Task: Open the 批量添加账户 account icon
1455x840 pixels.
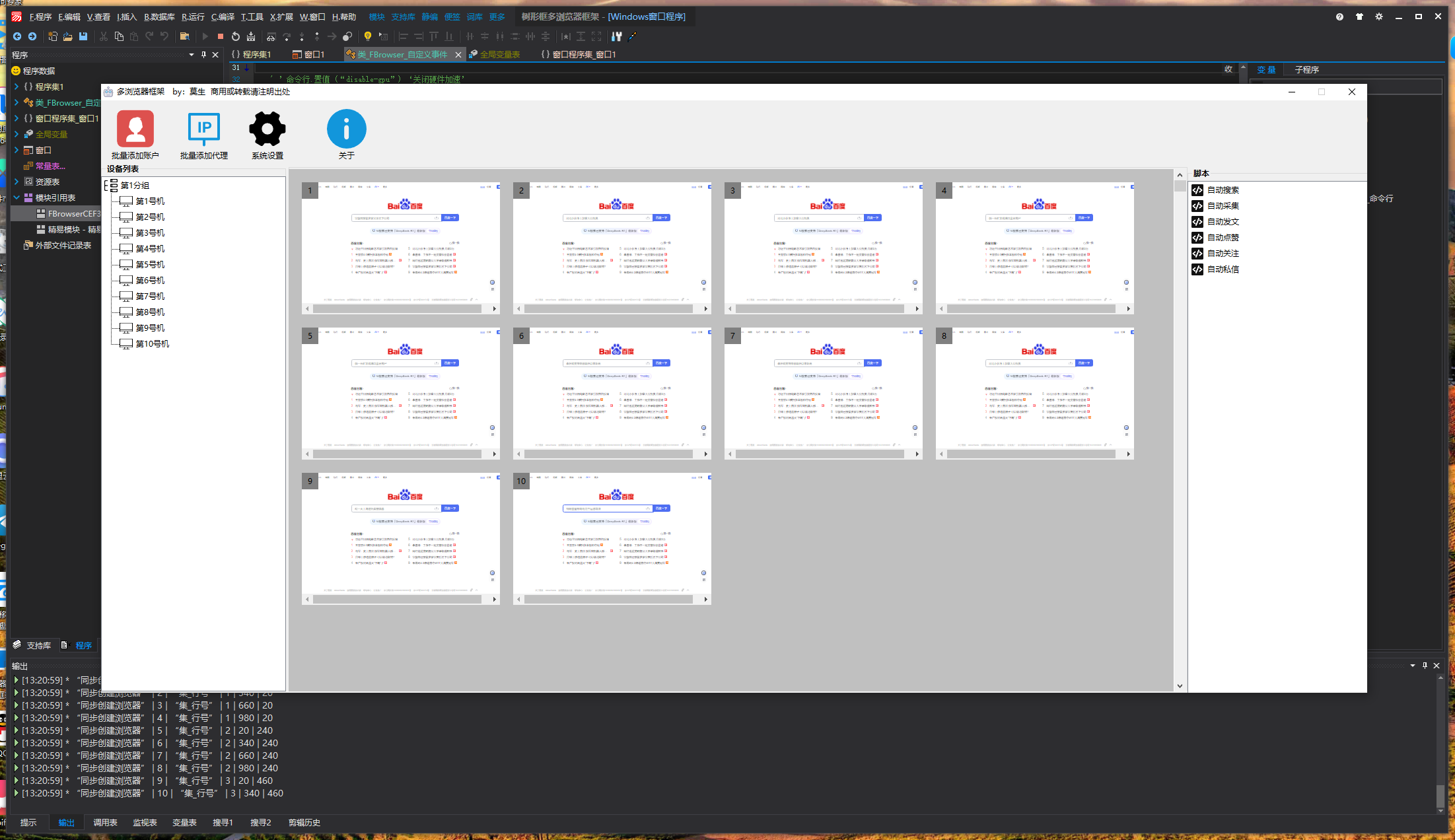Action: pos(135,129)
